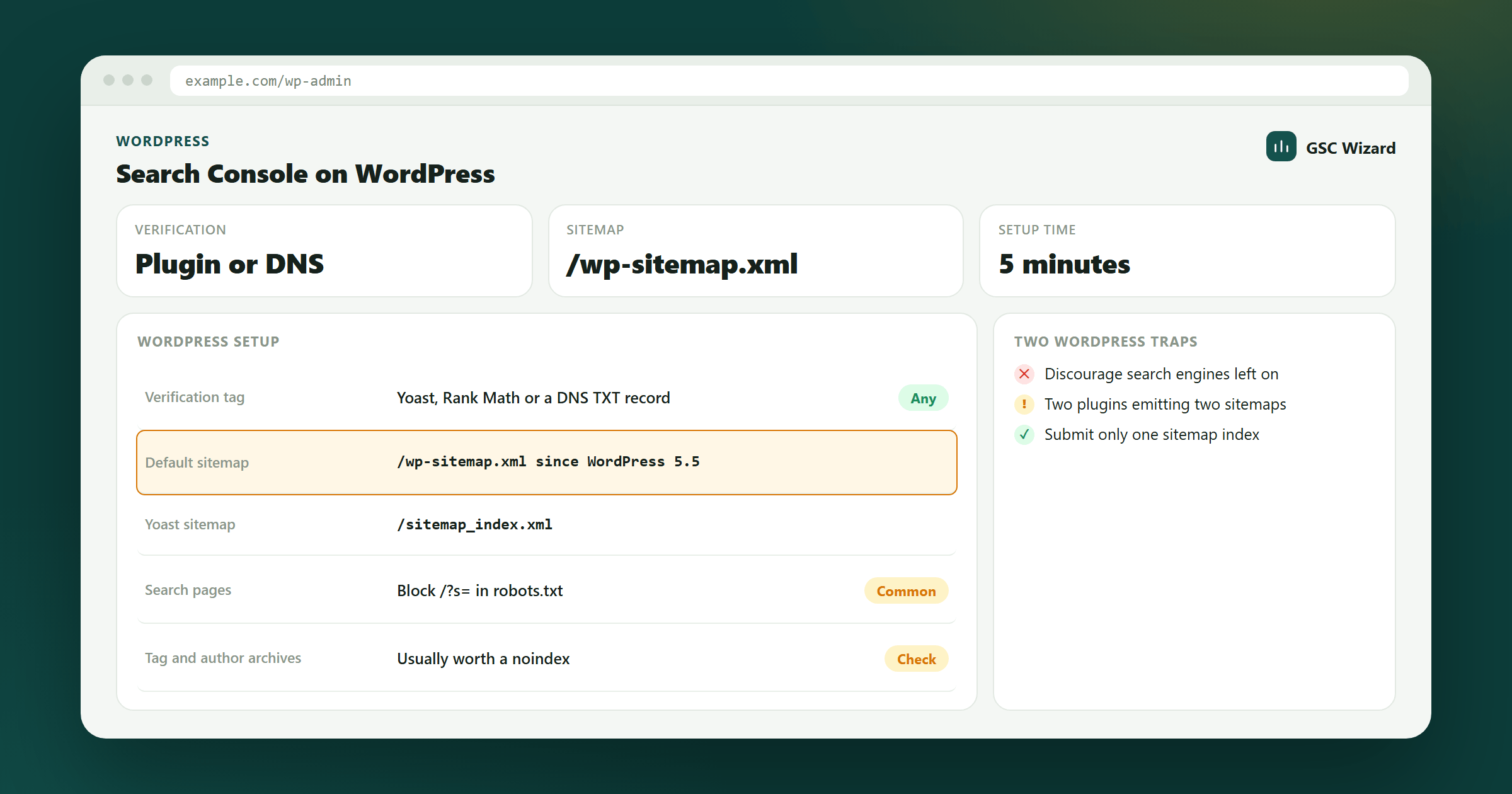Viewport: 1512px width, 794px height.
Task: Click the WORDPRESS SETUP section title
Action: click(209, 342)
